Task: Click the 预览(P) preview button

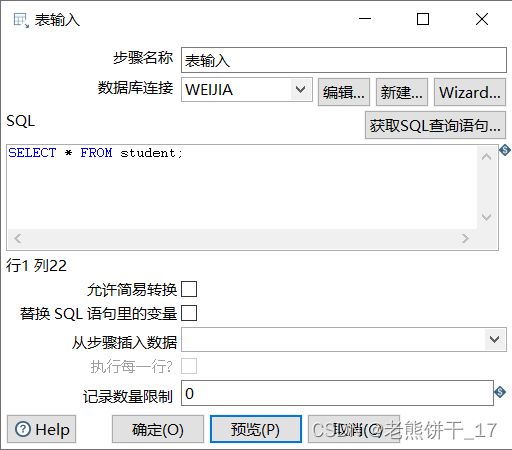Action: coord(256,429)
